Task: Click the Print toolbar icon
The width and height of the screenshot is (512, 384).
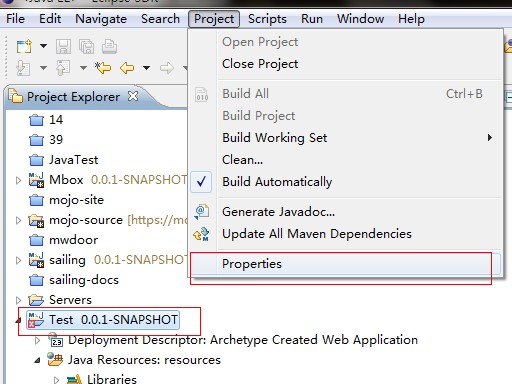Action: tap(109, 46)
